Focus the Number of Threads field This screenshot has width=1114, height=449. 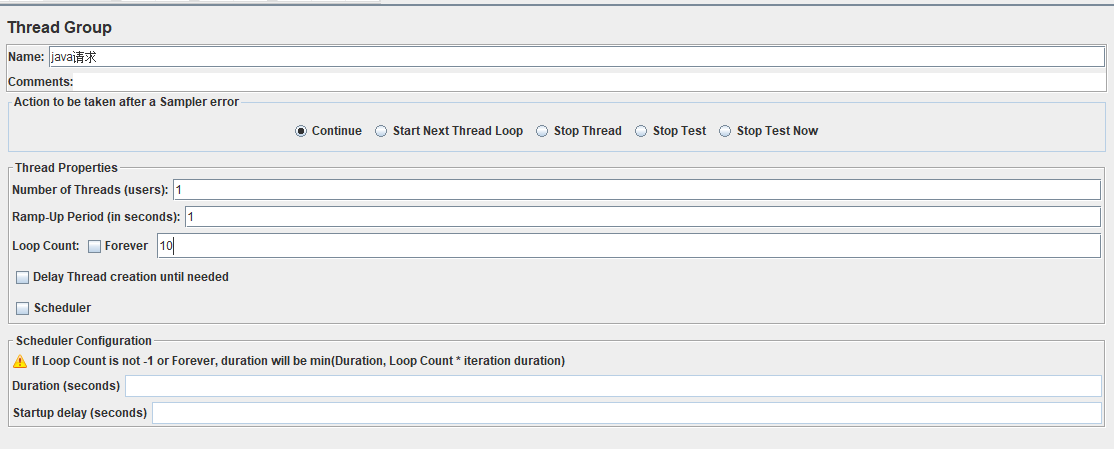(x=636, y=190)
